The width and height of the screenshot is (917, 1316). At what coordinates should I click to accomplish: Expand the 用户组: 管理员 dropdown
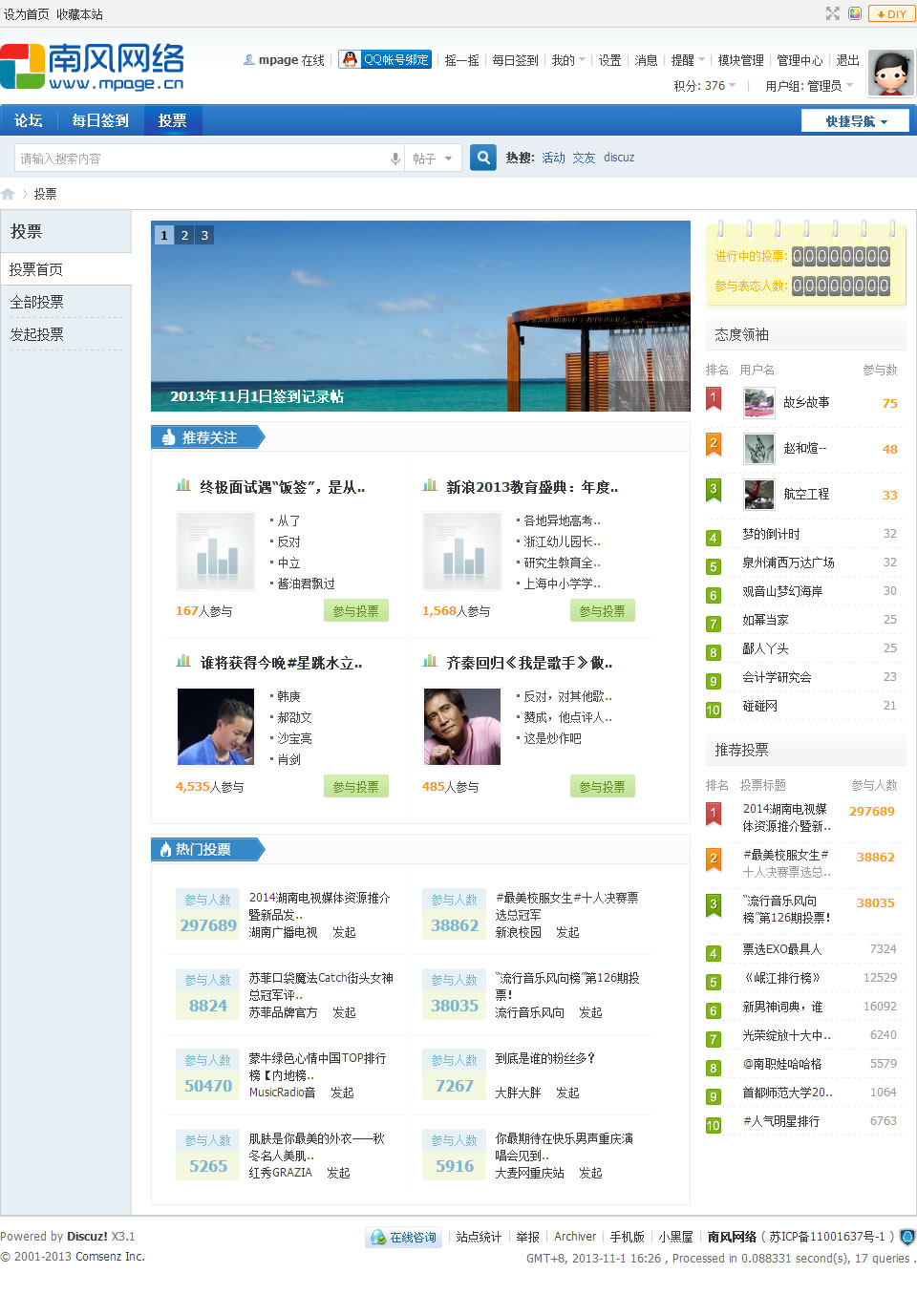coord(809,86)
